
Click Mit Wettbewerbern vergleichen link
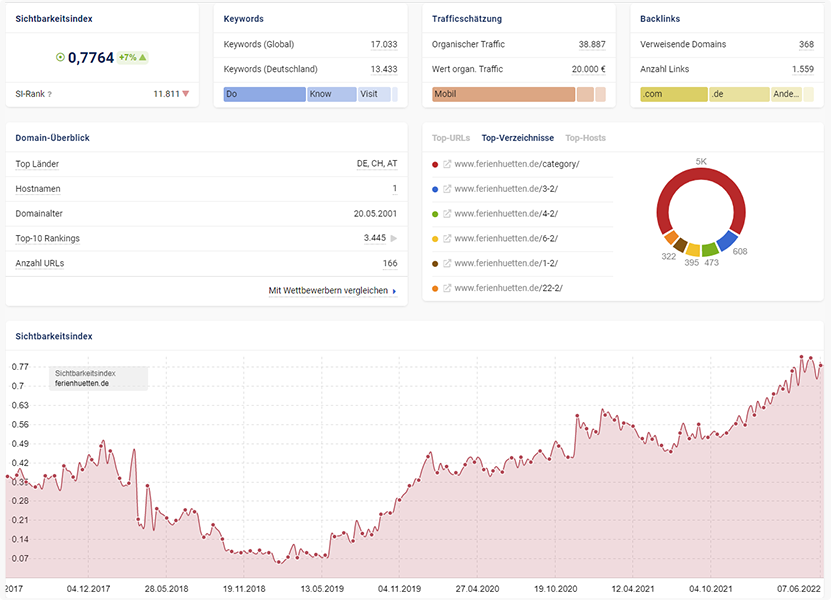[332, 291]
